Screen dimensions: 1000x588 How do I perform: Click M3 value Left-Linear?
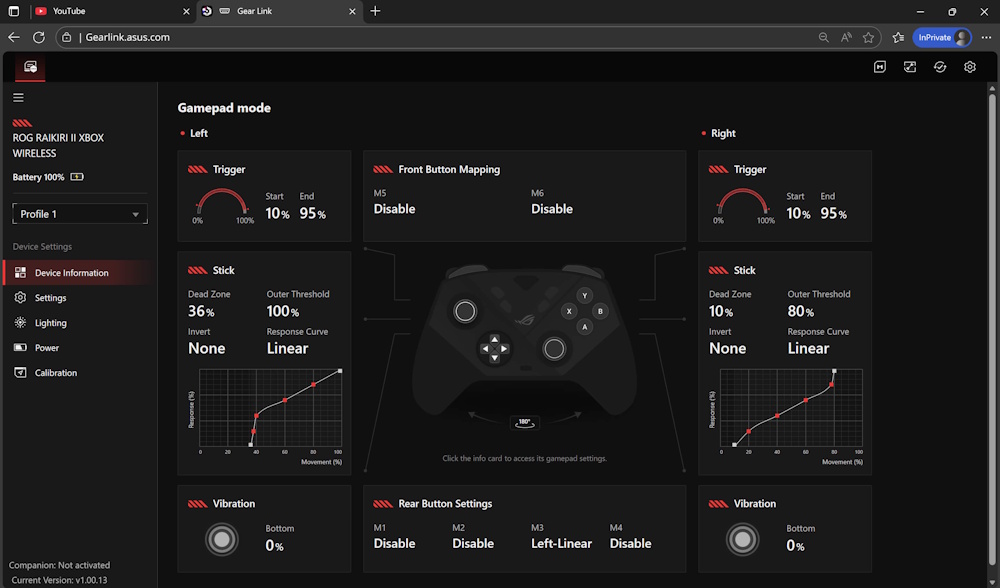(x=561, y=543)
